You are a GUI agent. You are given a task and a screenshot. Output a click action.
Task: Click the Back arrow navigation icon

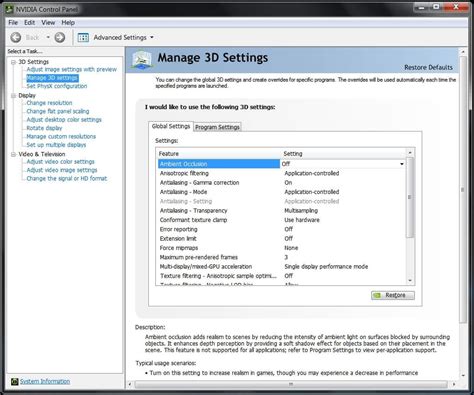click(16, 37)
